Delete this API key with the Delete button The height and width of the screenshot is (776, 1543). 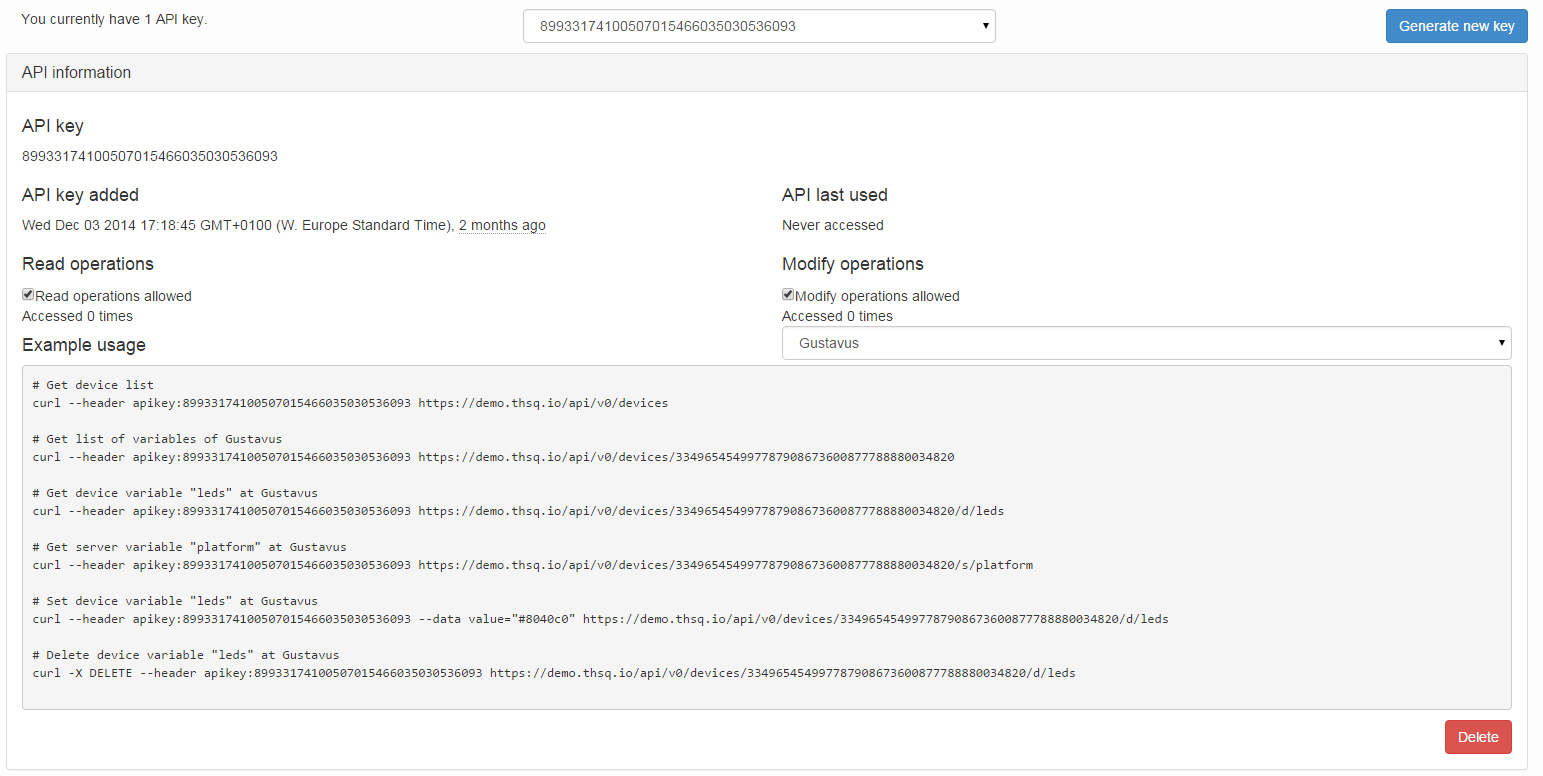click(x=1478, y=737)
